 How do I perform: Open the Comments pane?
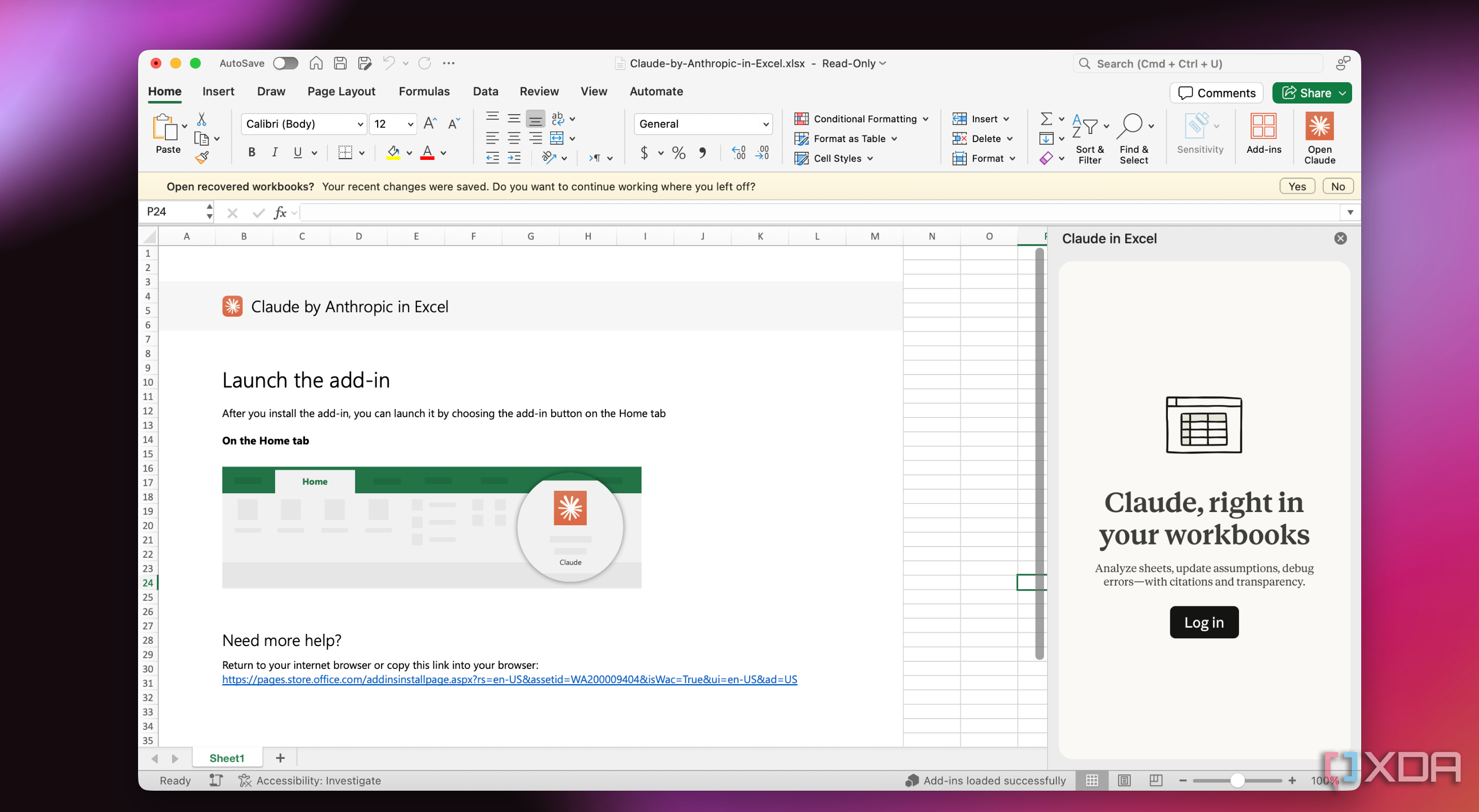[1216, 93]
